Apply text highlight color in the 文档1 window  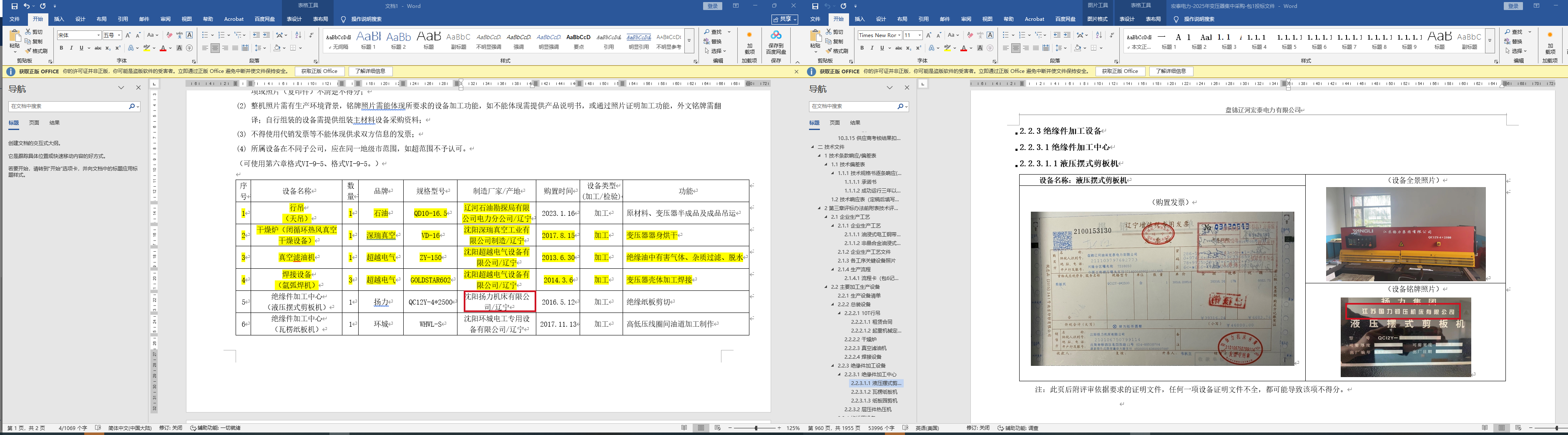[x=147, y=48]
